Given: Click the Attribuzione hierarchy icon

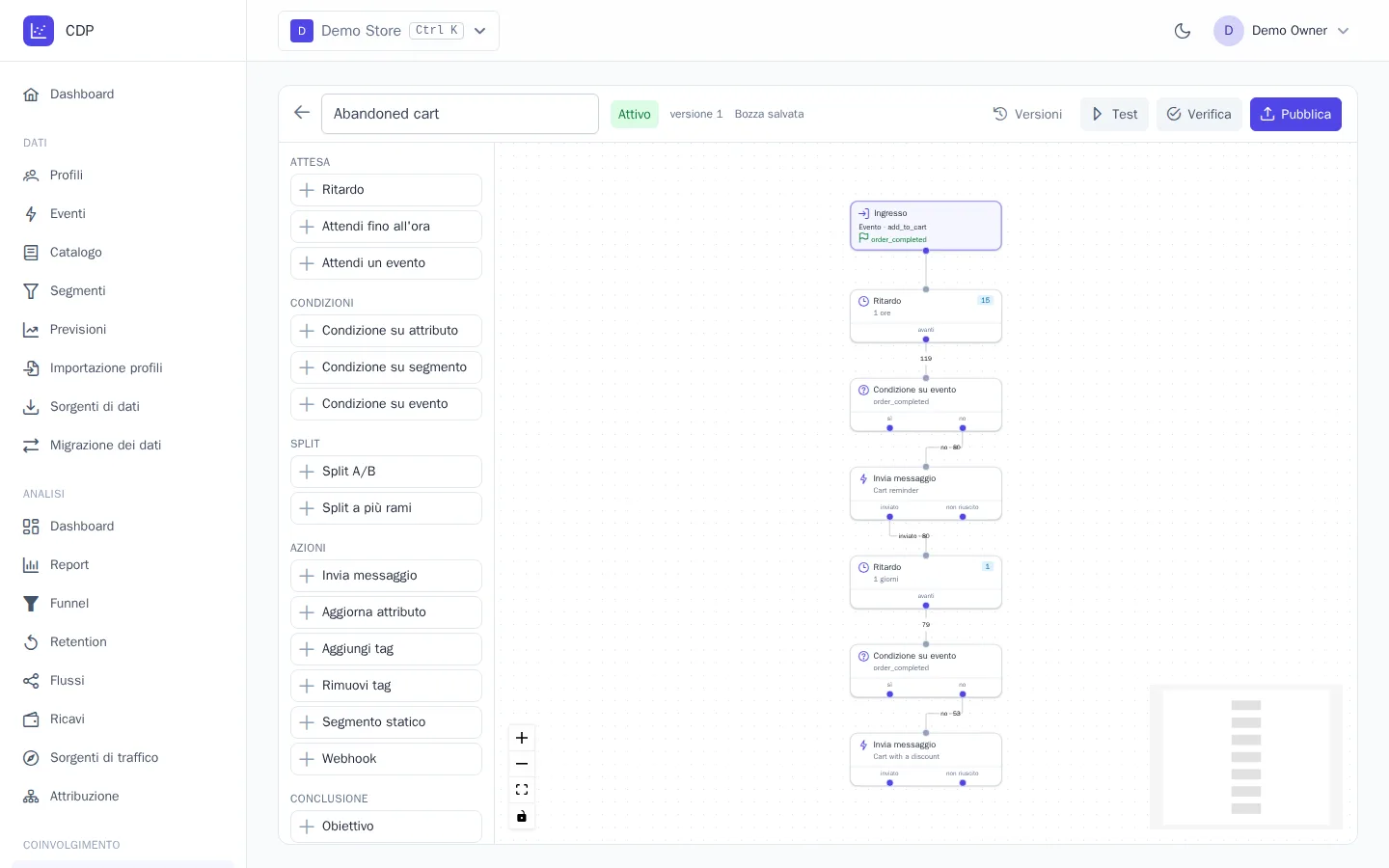Looking at the screenshot, I should point(31,797).
